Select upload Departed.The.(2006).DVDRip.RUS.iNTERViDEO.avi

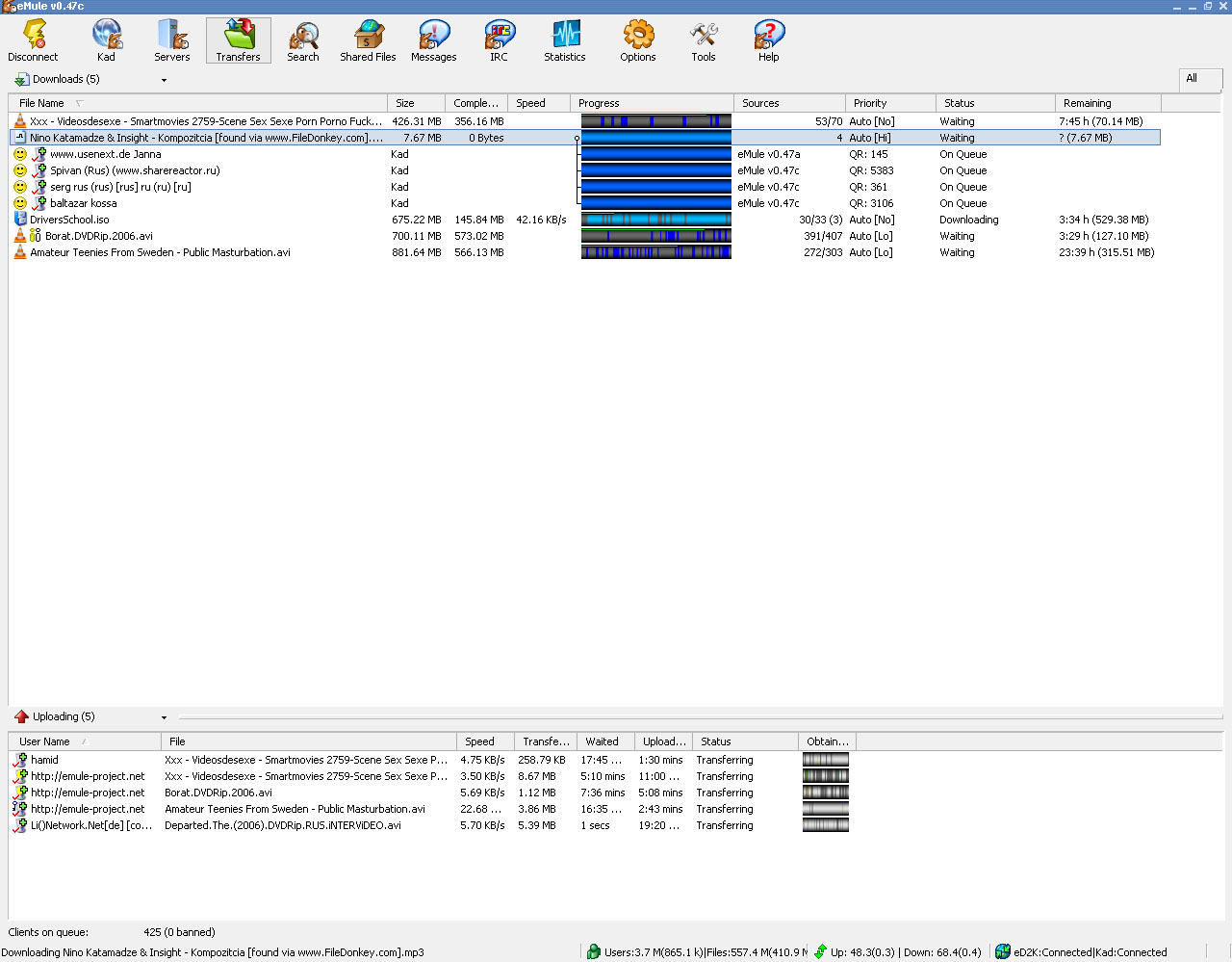433,825
